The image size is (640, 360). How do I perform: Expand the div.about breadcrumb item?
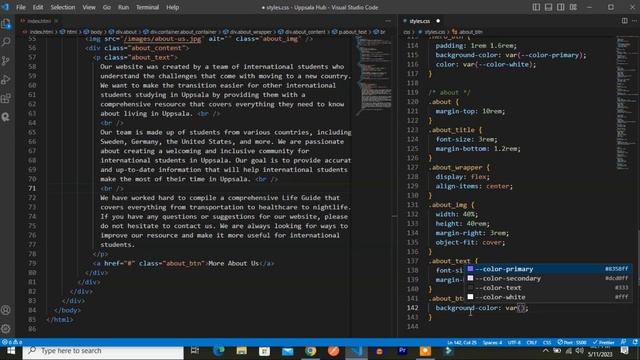pos(123,32)
